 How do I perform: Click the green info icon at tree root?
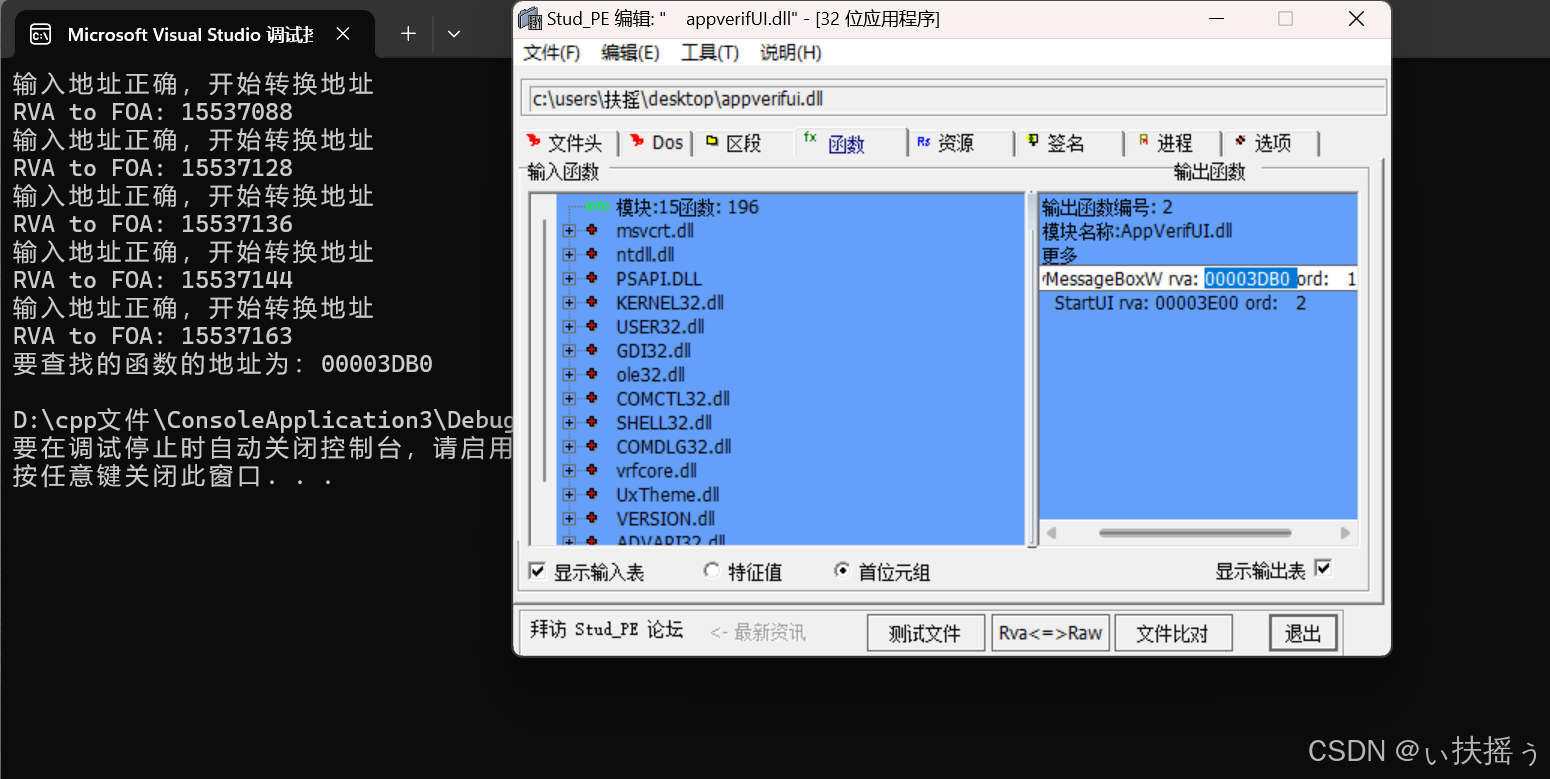[x=597, y=206]
